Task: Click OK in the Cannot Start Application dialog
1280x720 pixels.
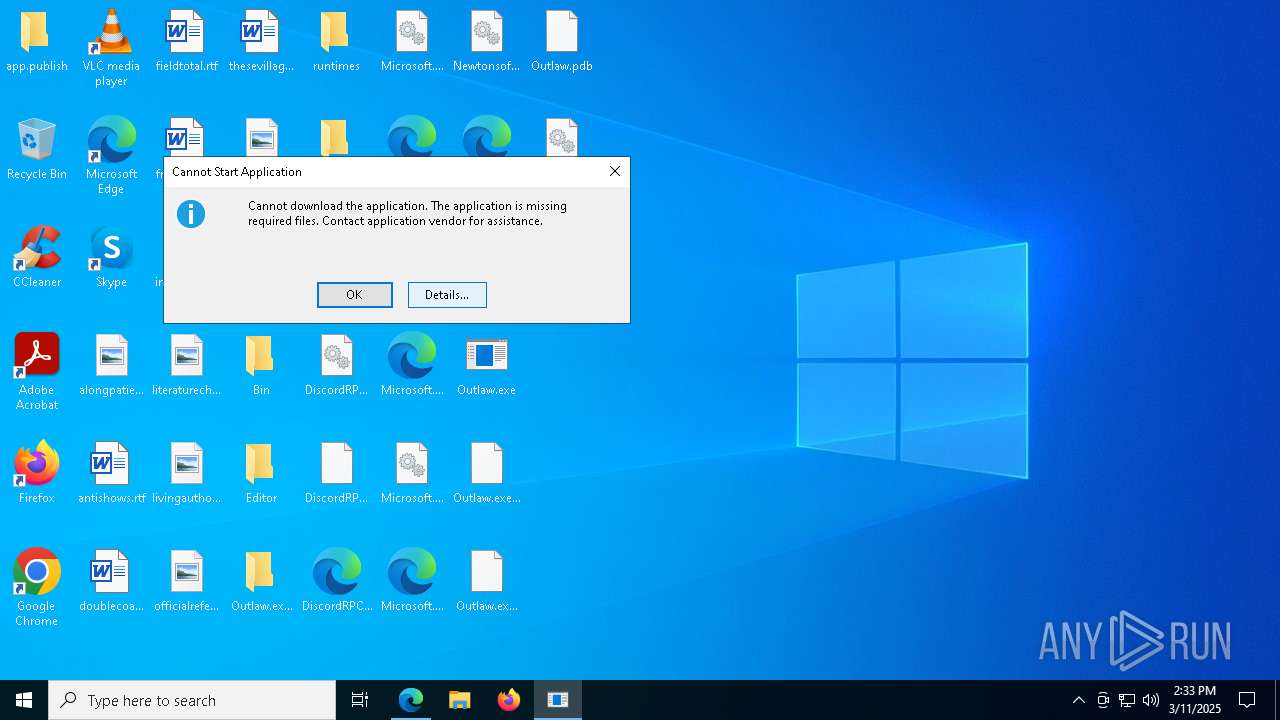Action: click(x=355, y=295)
